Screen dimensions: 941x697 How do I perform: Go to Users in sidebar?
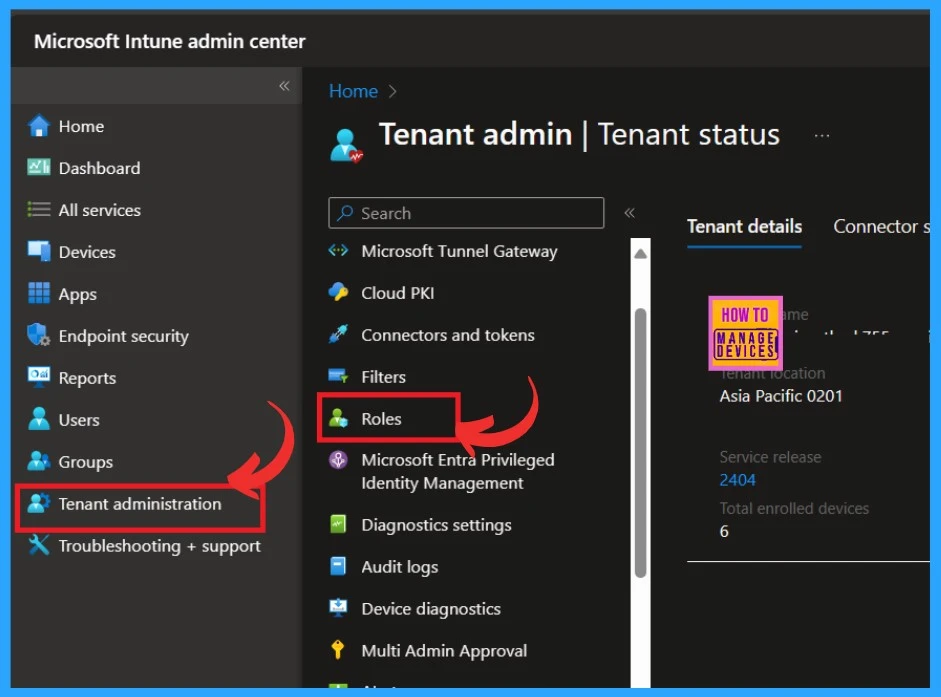click(79, 420)
